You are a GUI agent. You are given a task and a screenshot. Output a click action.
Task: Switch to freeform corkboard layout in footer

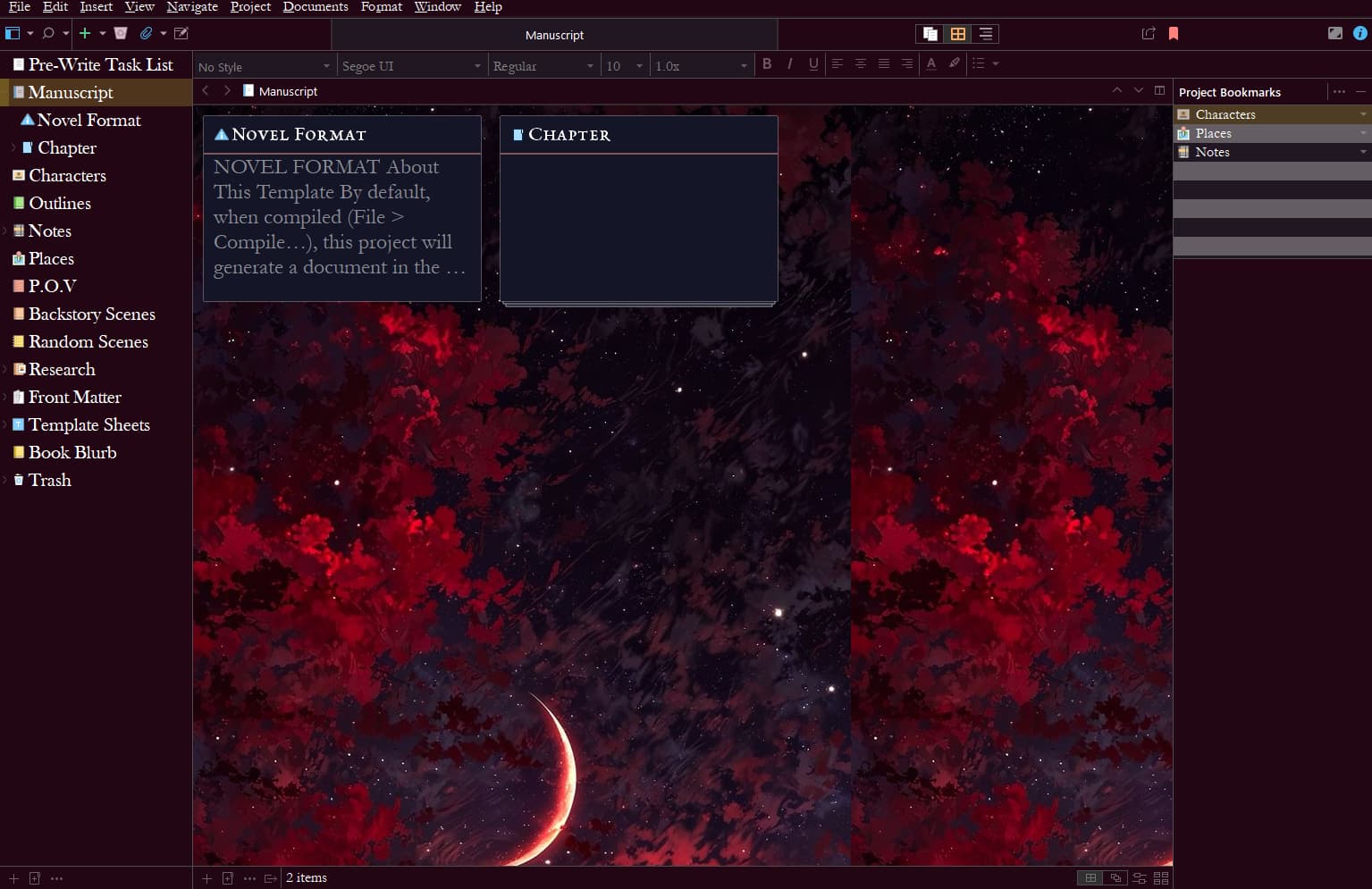(1115, 878)
